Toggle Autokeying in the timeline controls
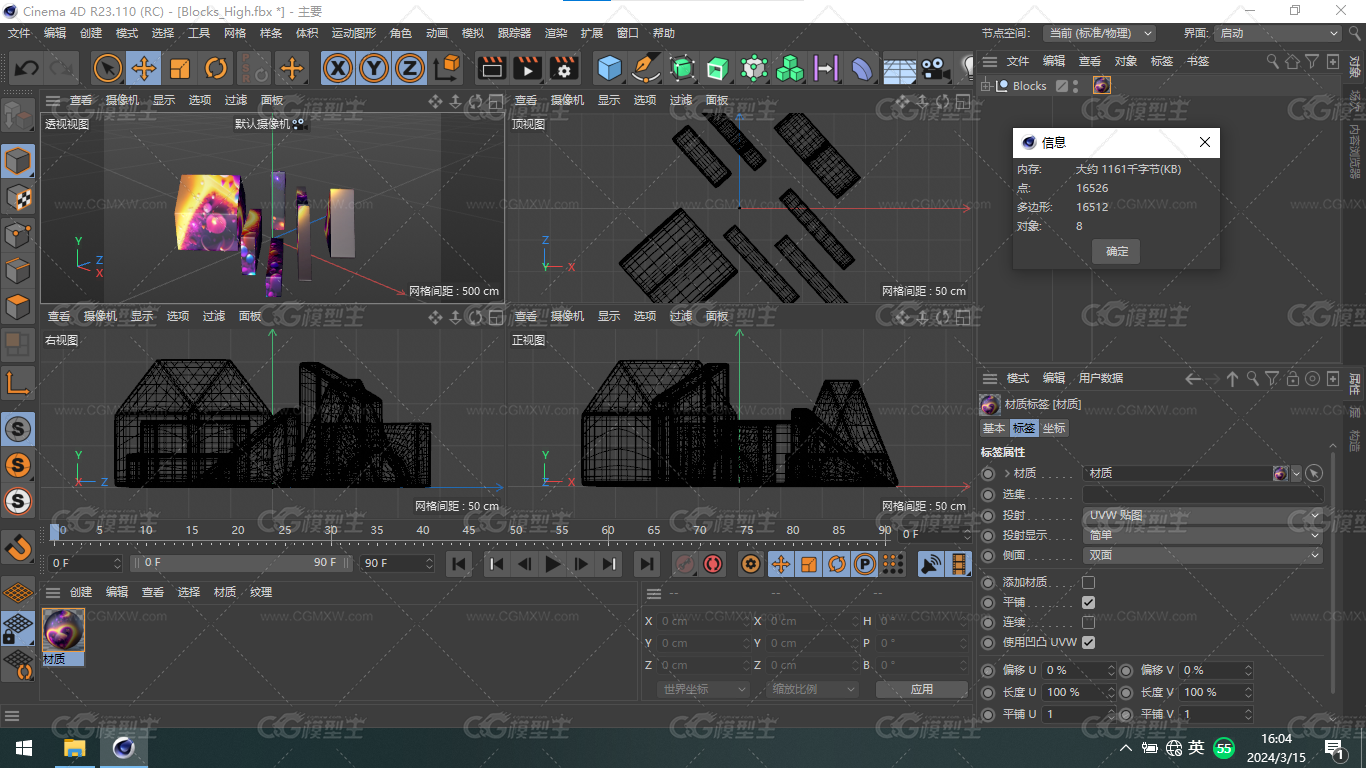 (x=713, y=564)
